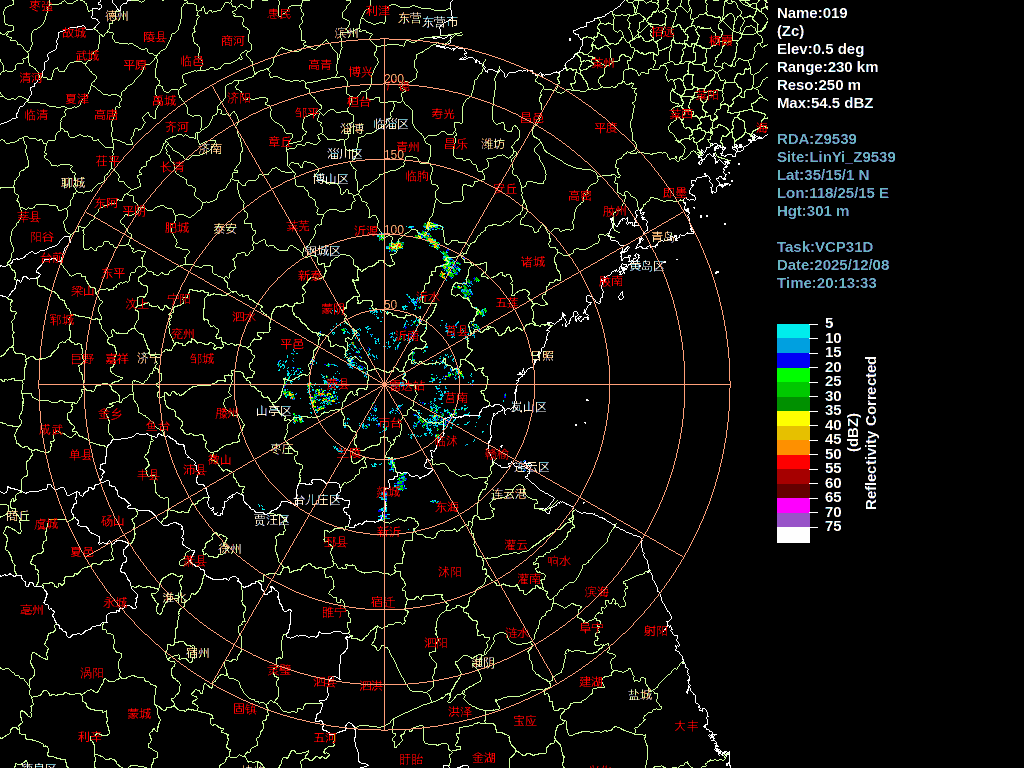The image size is (1024, 768).
Task: Pick the magenta 65 dBZ legend swatch
Action: [x=793, y=505]
